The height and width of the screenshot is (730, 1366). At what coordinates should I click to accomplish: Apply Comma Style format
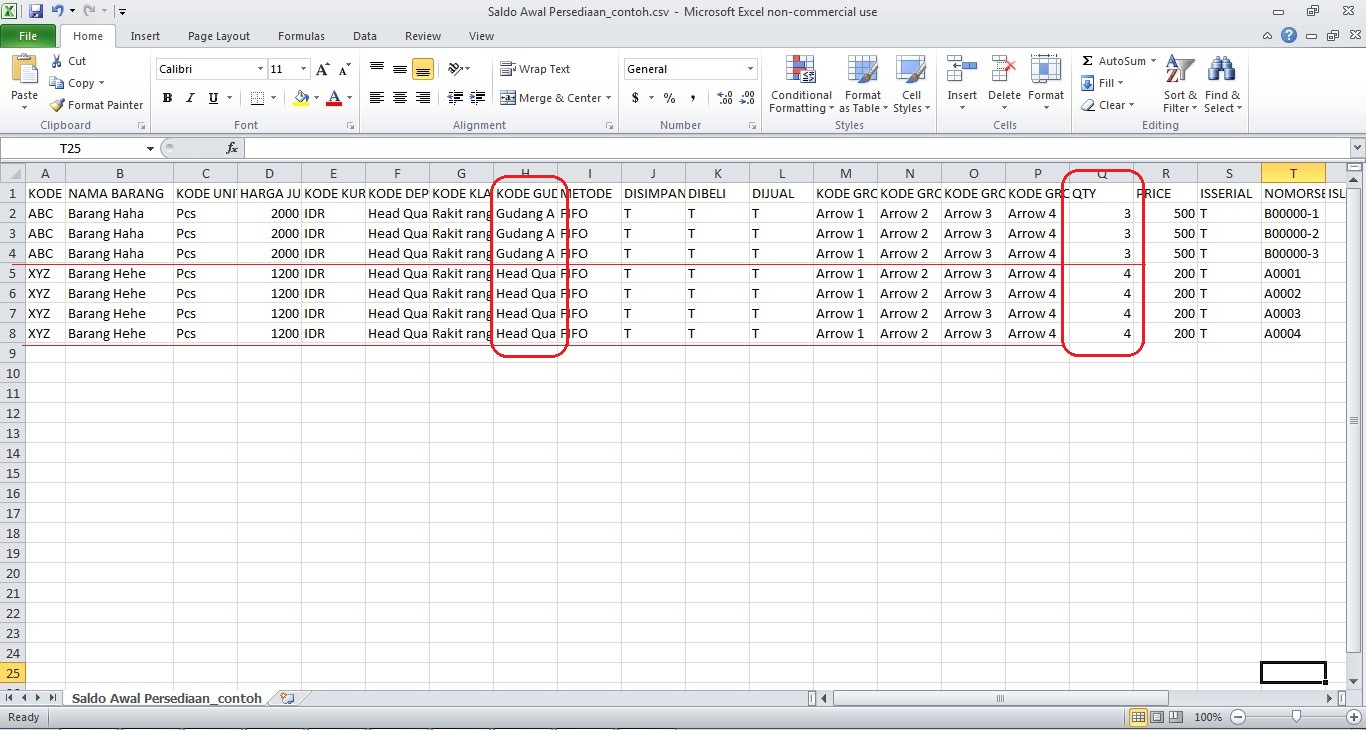pyautogui.click(x=693, y=98)
